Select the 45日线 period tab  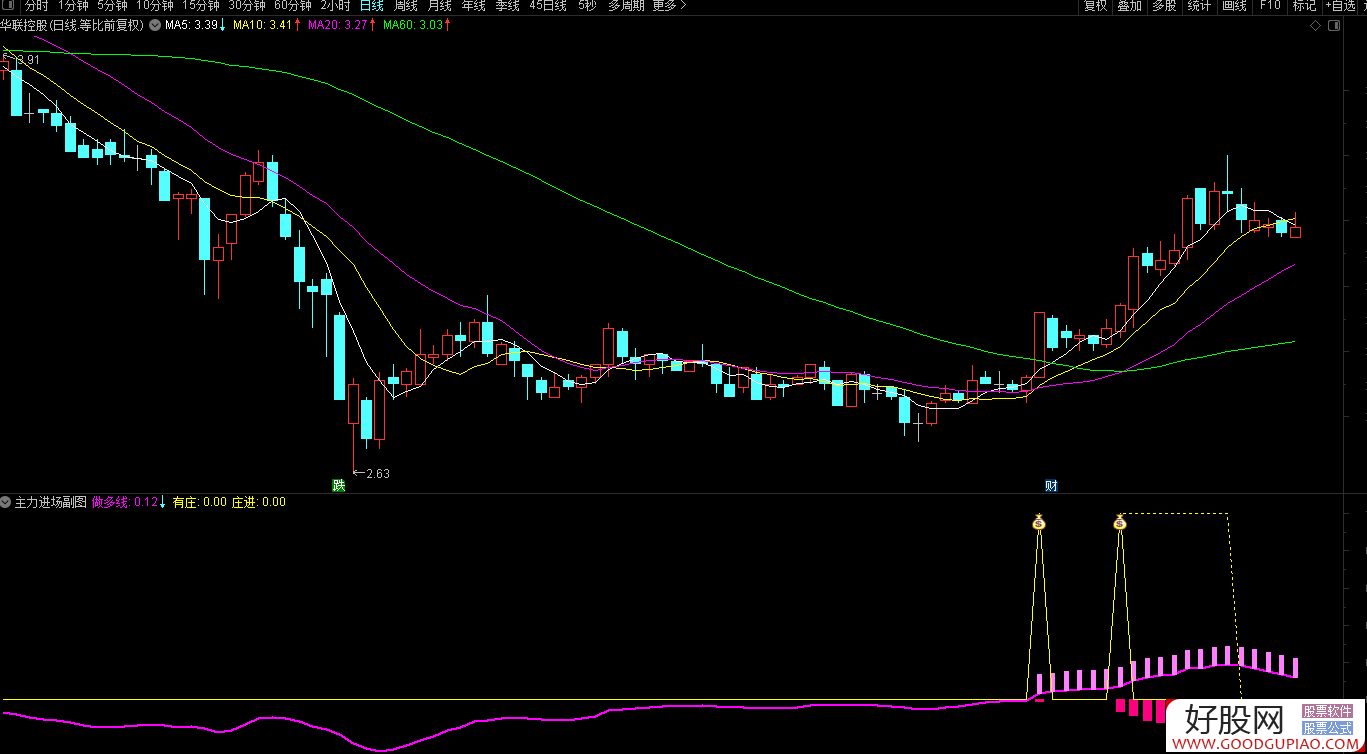pos(548,6)
